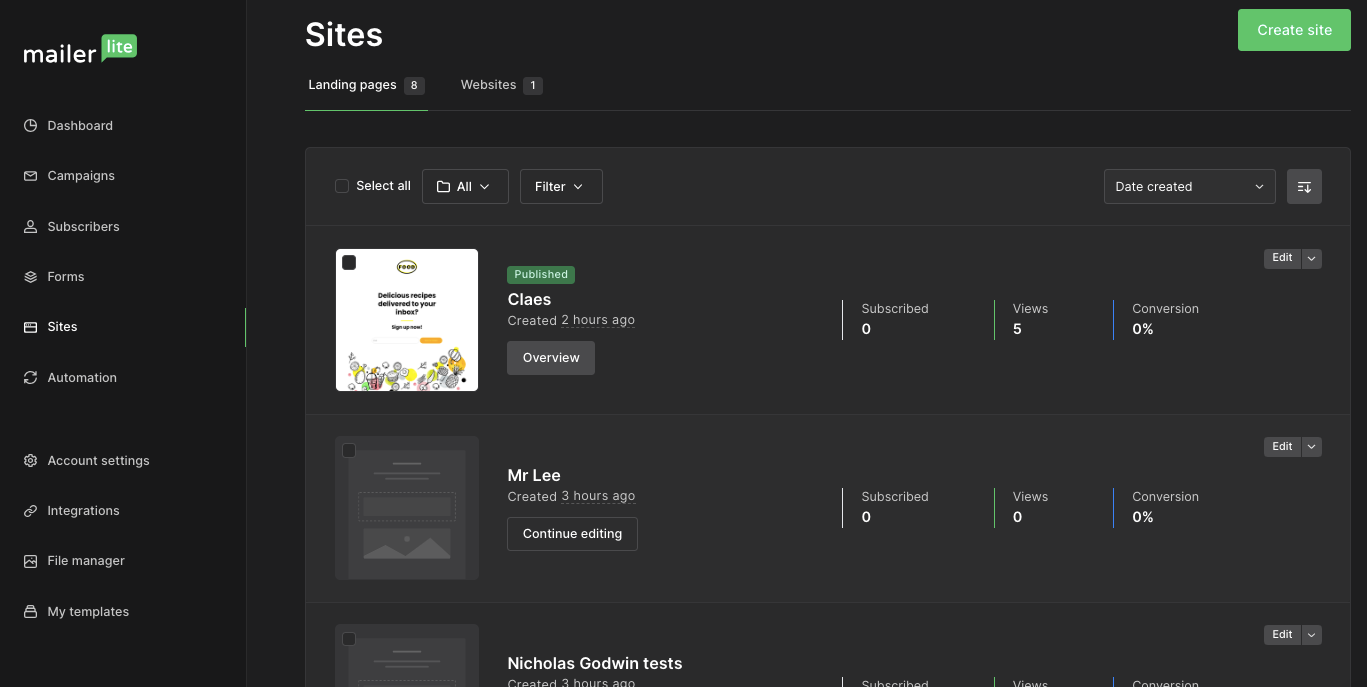Click Edit for the Claes landing page
Screen dimensions: 1367x687
1282,258
